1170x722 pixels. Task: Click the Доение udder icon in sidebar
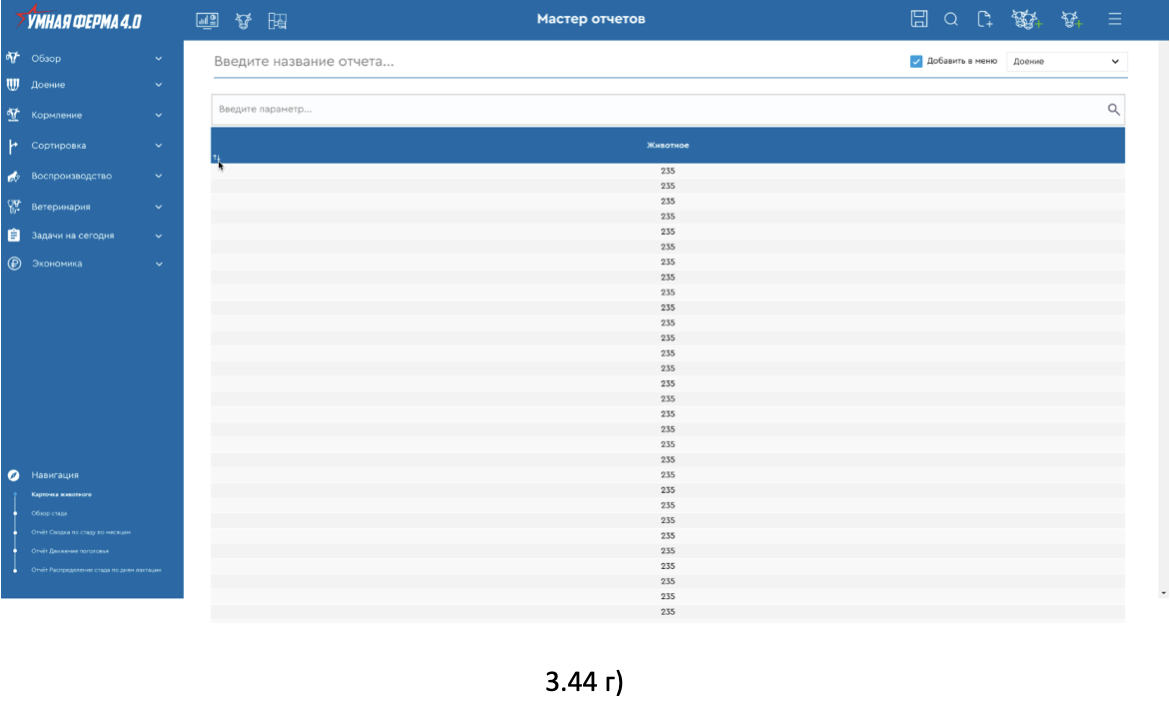coord(13,84)
